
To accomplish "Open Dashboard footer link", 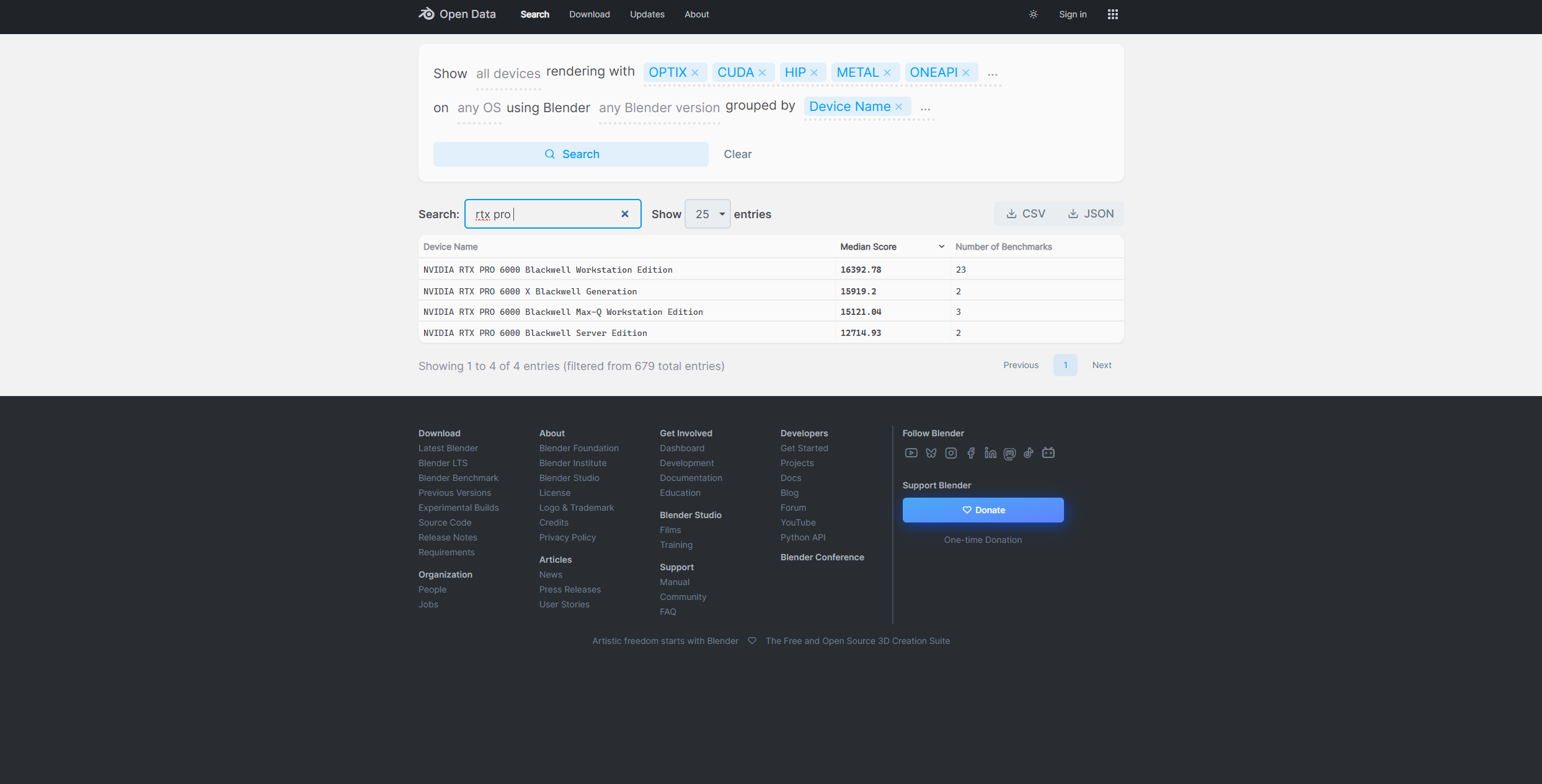I will [682, 448].
